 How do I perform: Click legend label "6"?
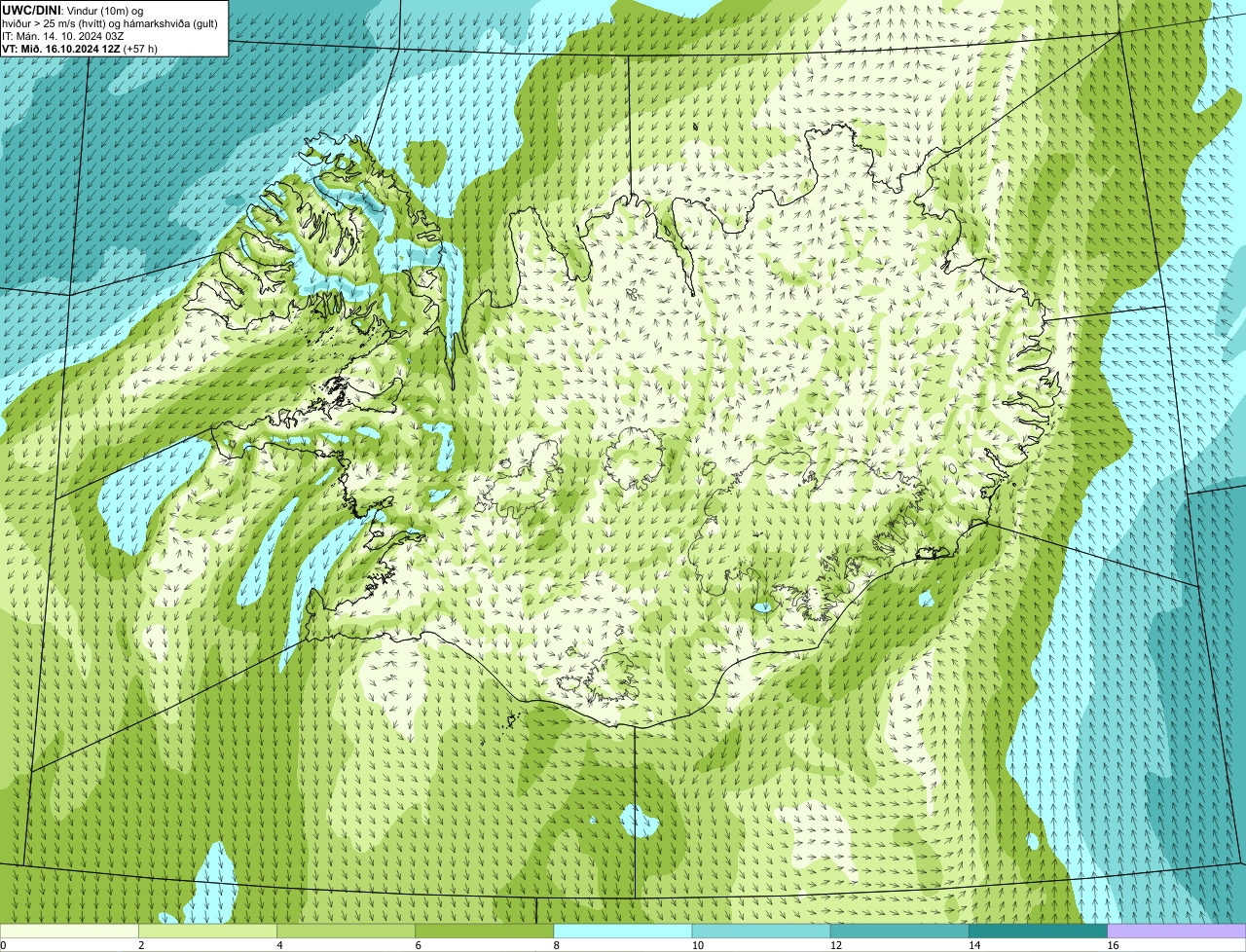(419, 945)
